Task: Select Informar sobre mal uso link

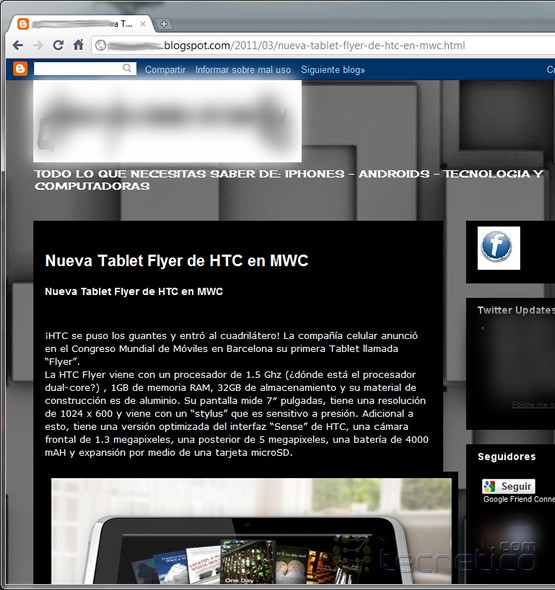Action: 243,70
